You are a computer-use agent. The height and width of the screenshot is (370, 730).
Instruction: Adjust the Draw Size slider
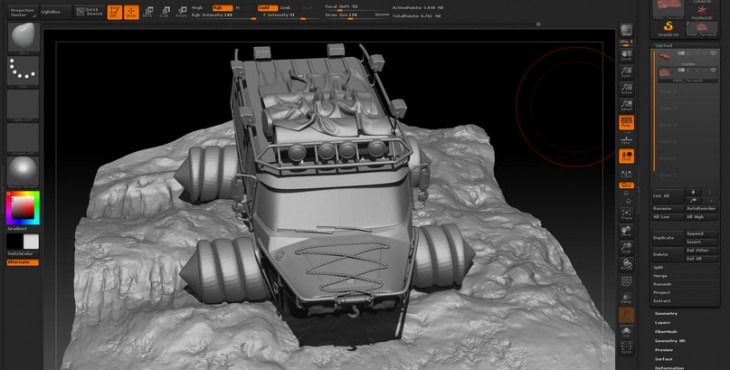350,15
